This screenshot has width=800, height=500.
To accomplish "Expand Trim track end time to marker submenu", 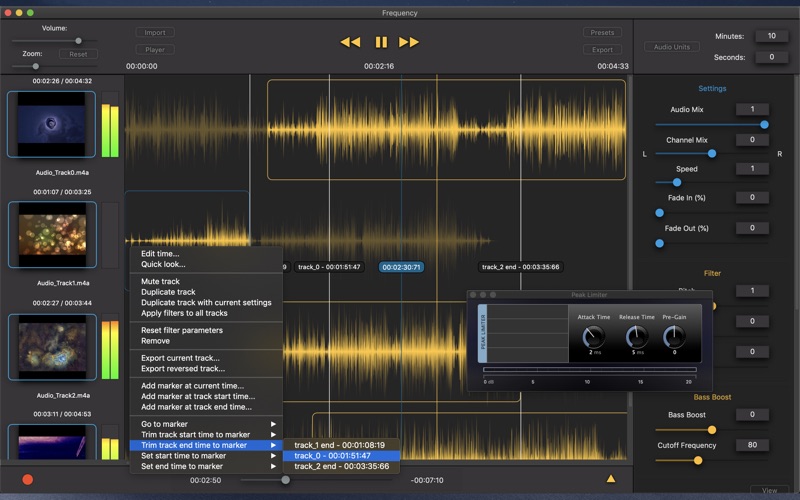I will (206, 445).
